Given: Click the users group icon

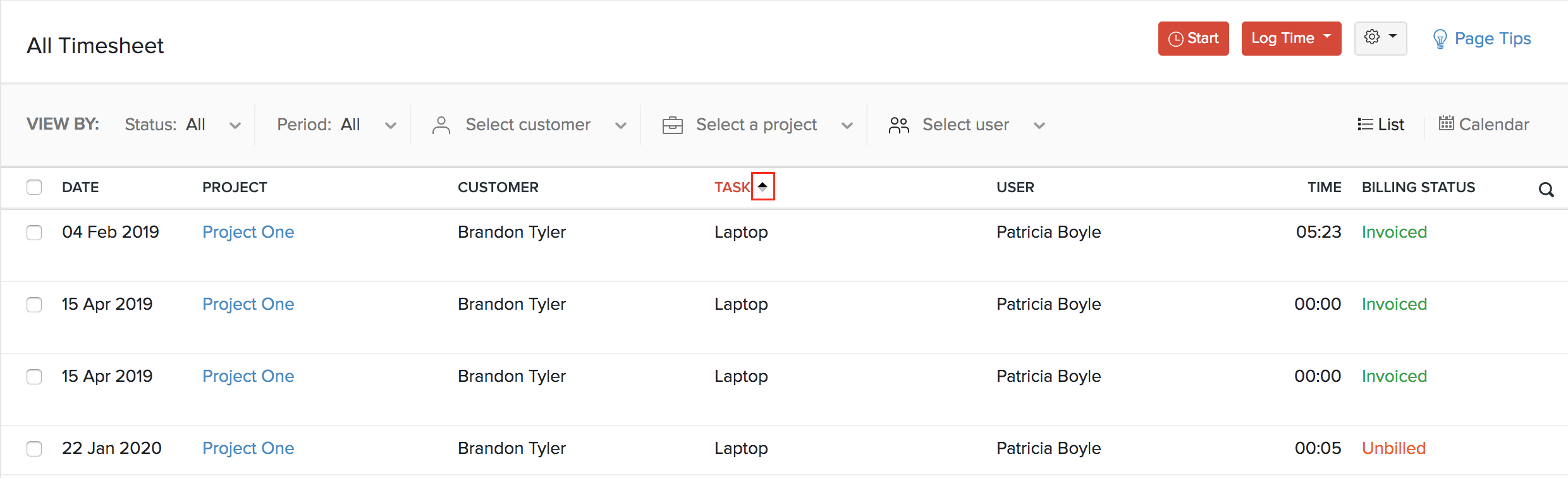Looking at the screenshot, I should 898,125.
